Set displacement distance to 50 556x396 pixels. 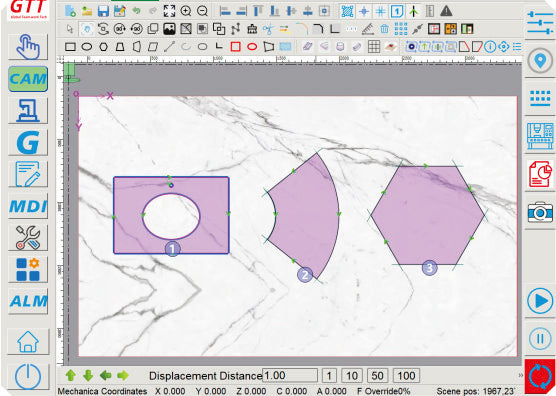tap(377, 375)
